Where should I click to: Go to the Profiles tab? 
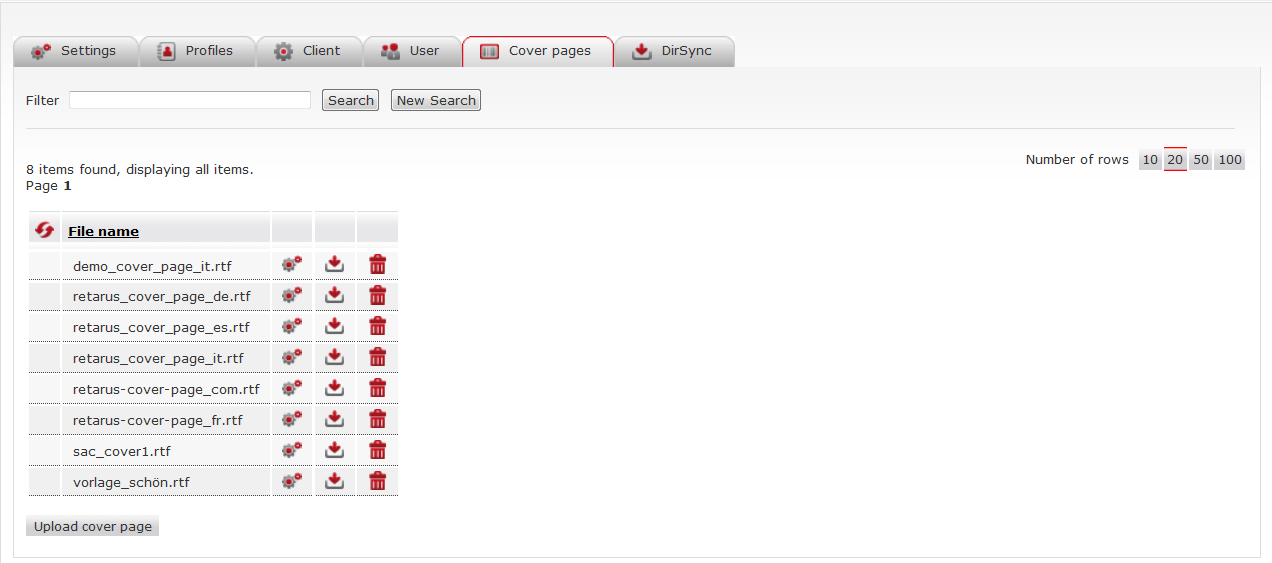(197, 51)
